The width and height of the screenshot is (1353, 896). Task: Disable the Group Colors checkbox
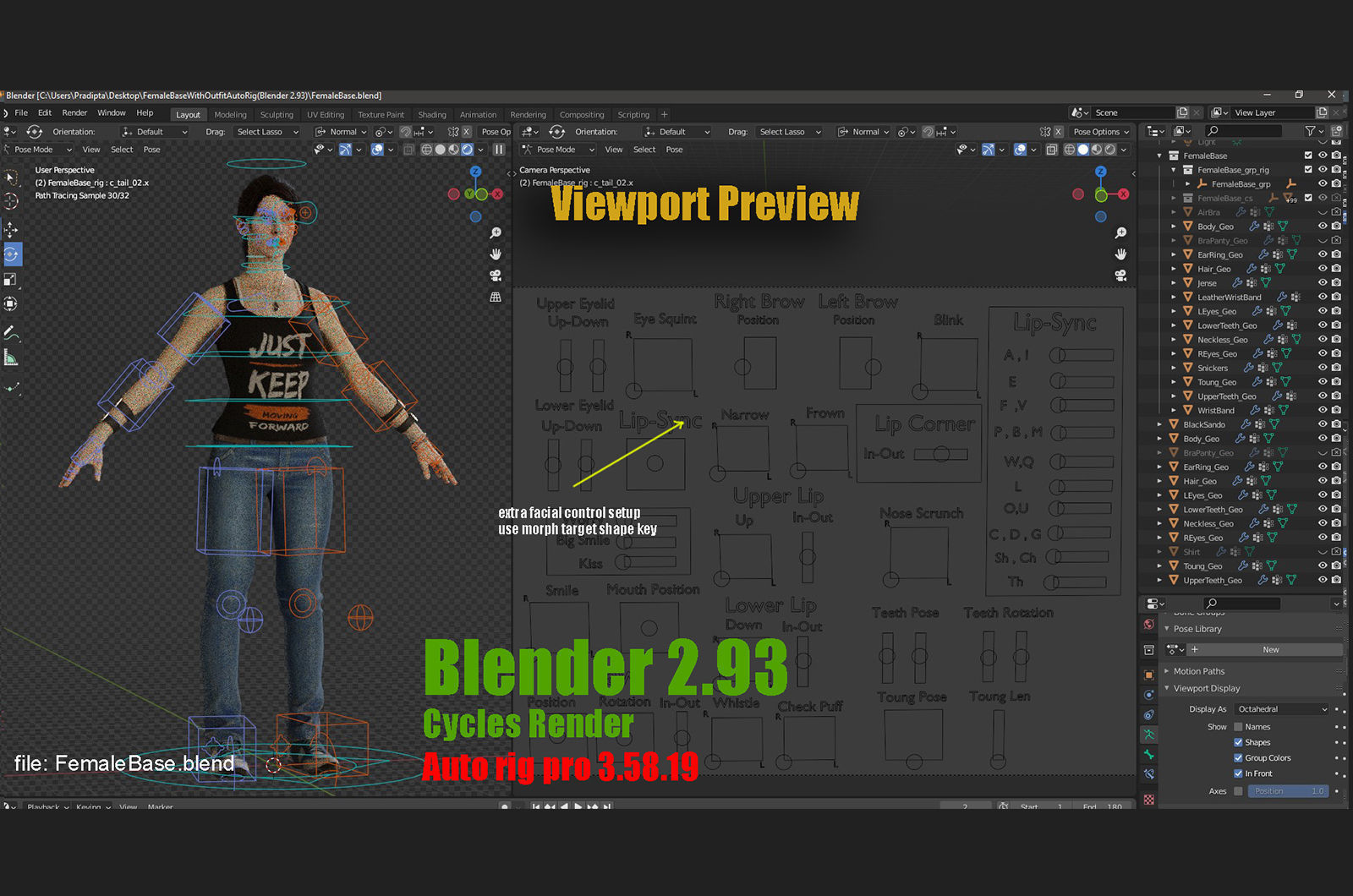click(1238, 757)
